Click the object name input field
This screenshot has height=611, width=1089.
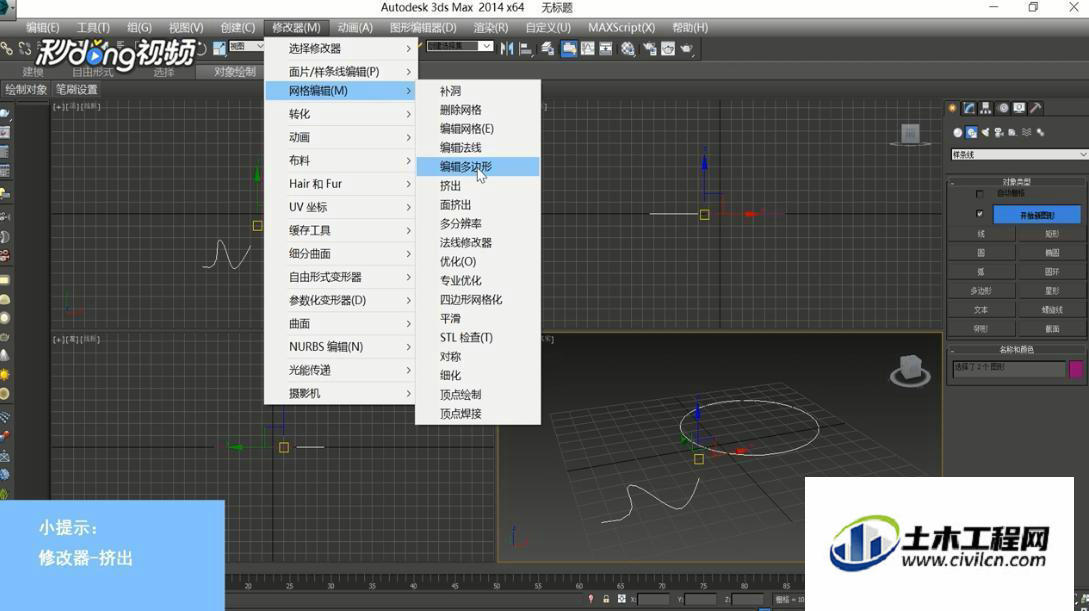pos(1008,369)
